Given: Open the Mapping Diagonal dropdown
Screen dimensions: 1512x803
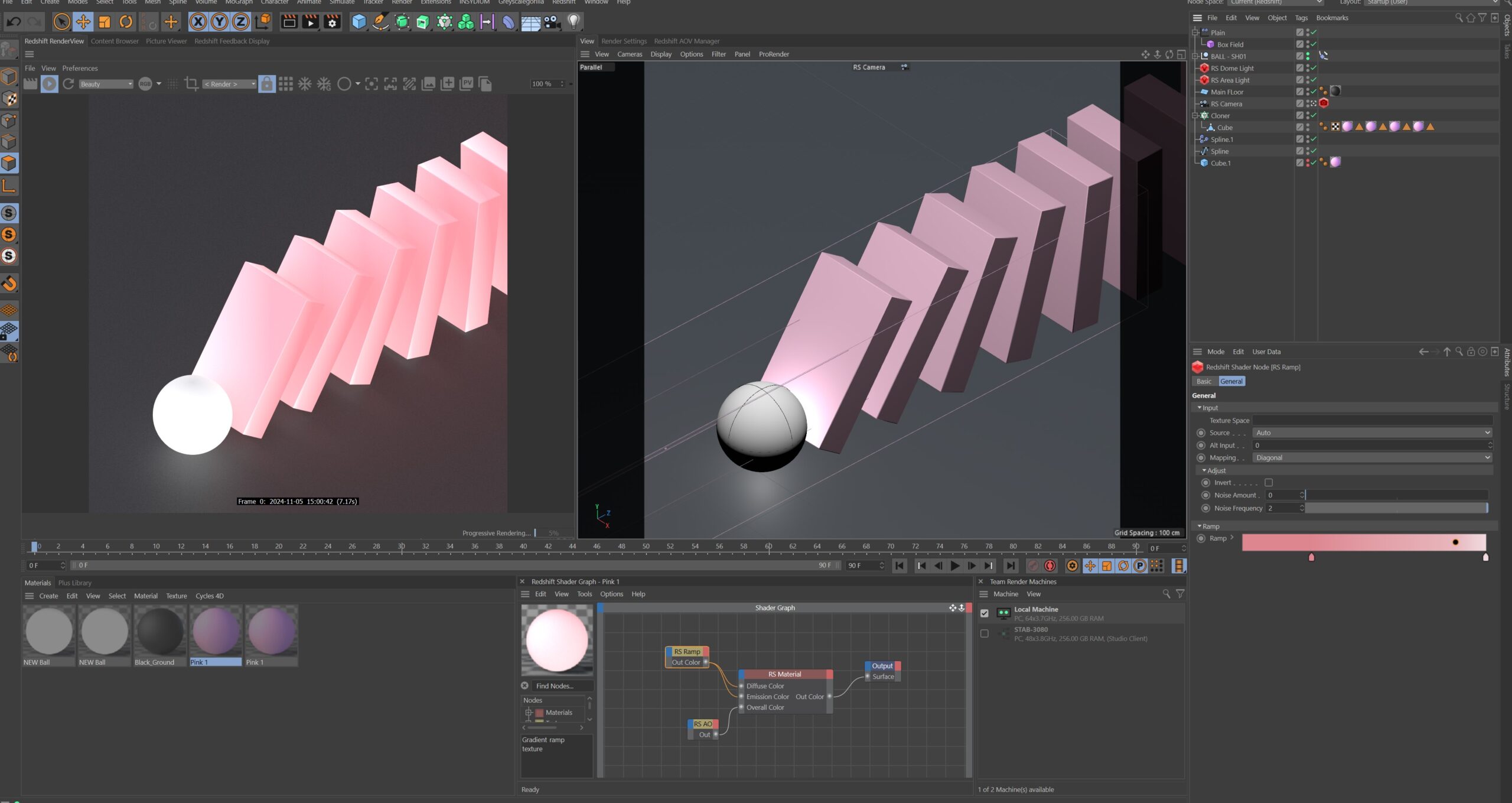Looking at the screenshot, I should coord(1371,457).
